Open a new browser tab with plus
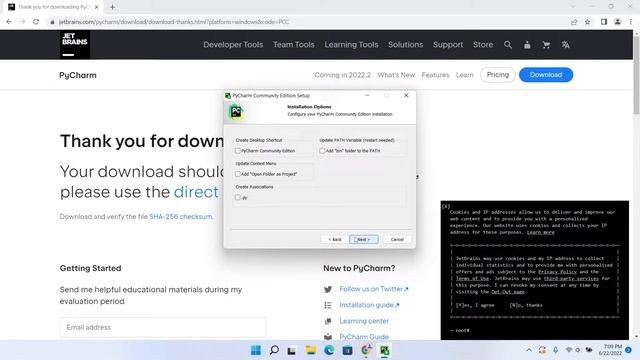Image resolution: width=640 pixels, height=360 pixels. [112, 7]
